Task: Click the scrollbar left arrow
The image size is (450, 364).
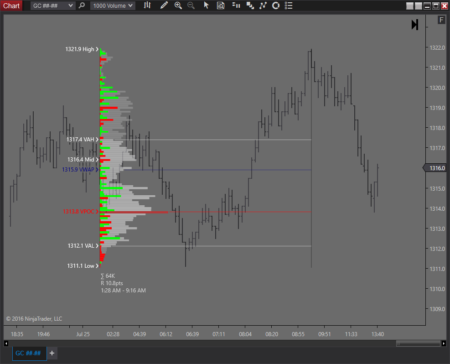Action: (6, 343)
